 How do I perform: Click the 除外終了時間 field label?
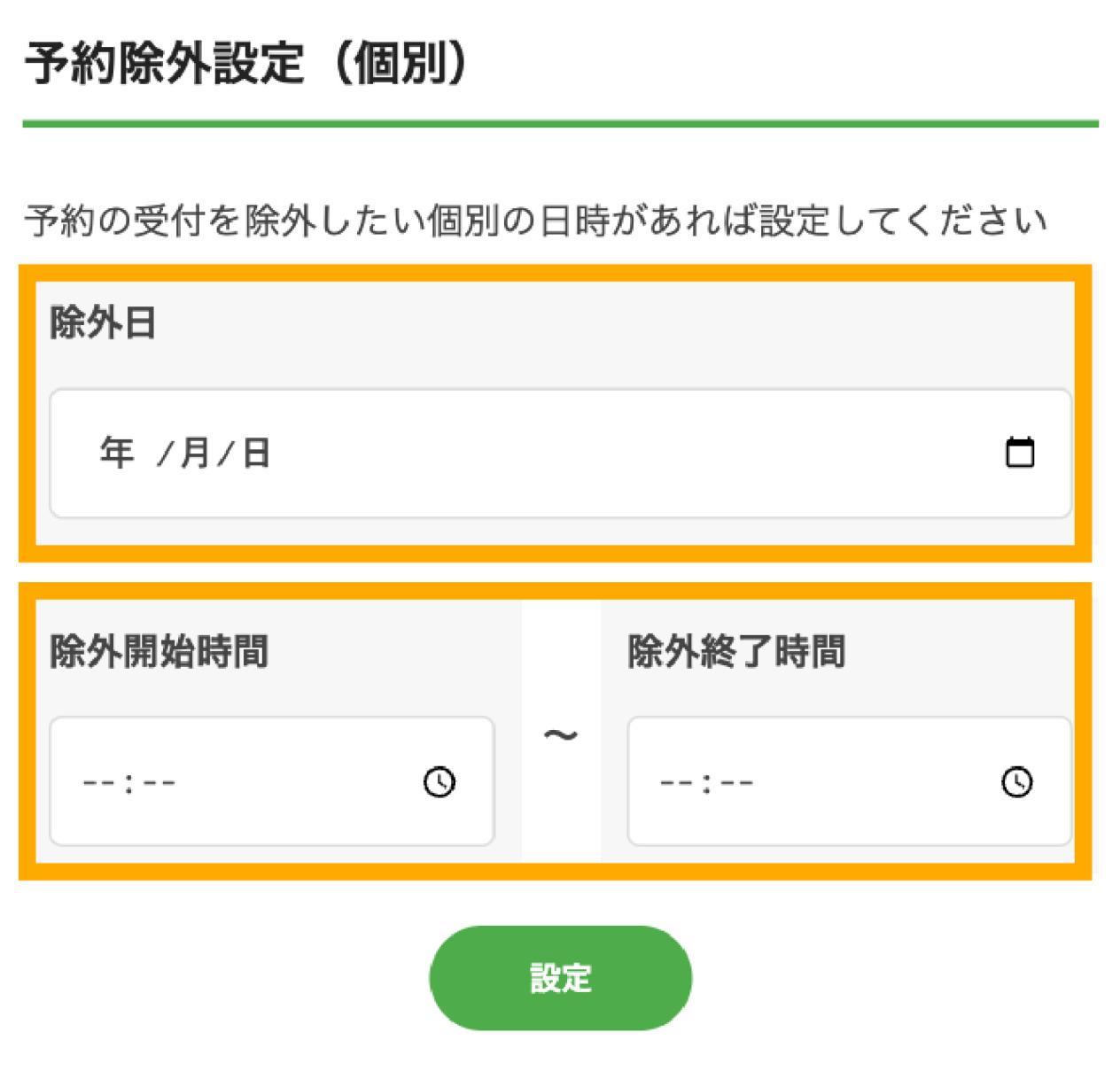pyautogui.click(x=736, y=652)
